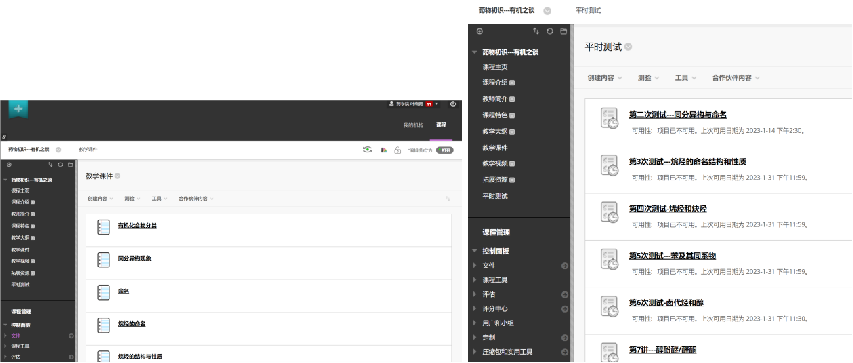The height and width of the screenshot is (363, 853).
Task: Open the 有机化合物分类 courseware link
Action: 137,225
